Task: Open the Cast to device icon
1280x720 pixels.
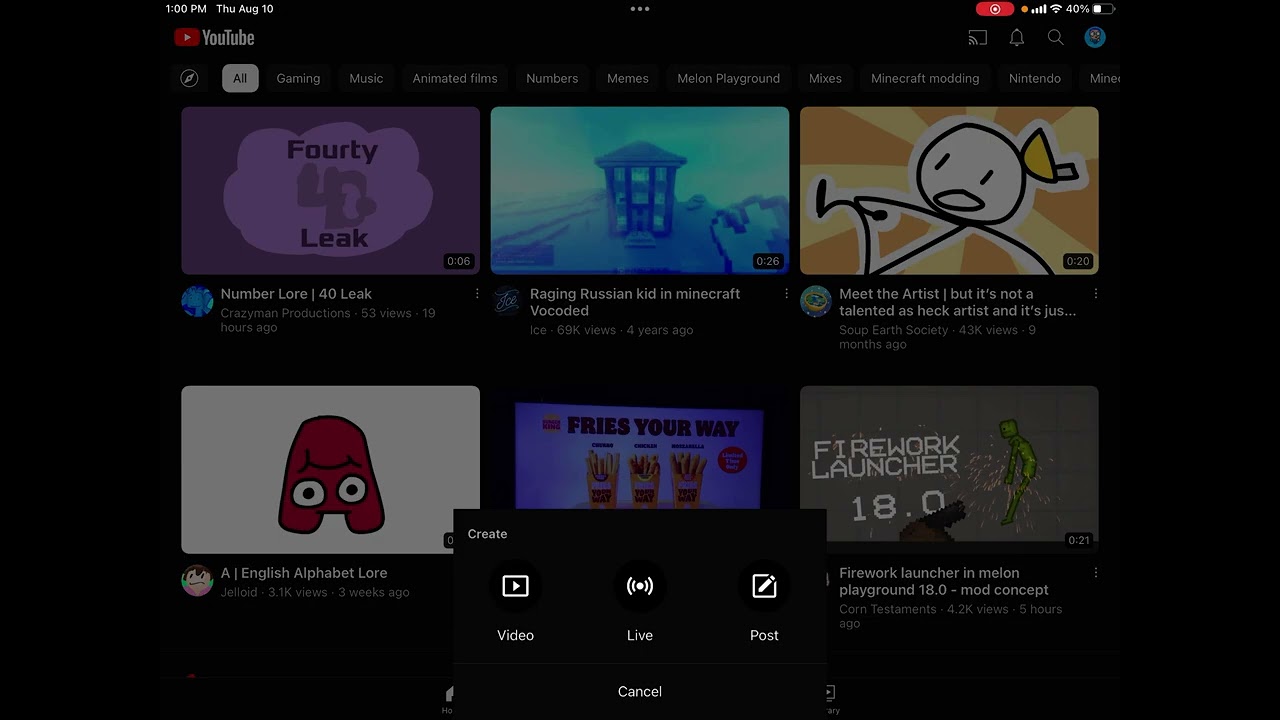Action: pos(978,37)
